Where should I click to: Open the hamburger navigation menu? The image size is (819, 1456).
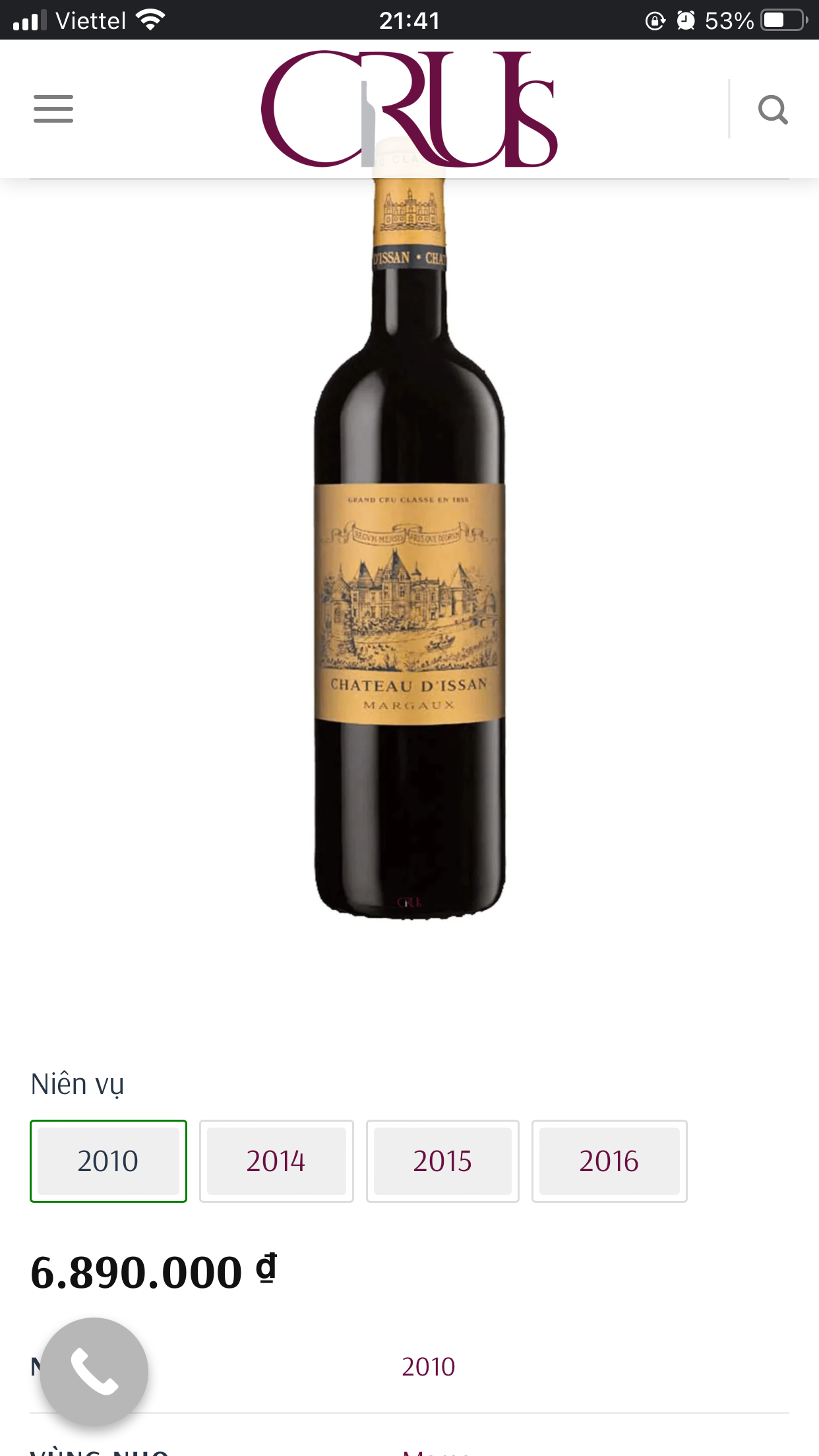(x=53, y=109)
